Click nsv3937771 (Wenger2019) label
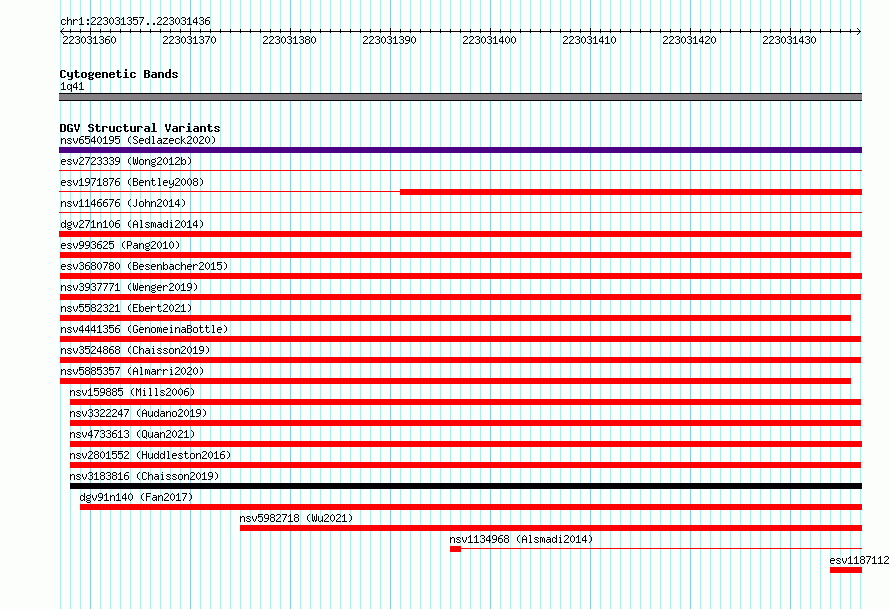890x609 pixels. pyautogui.click(x=129, y=287)
